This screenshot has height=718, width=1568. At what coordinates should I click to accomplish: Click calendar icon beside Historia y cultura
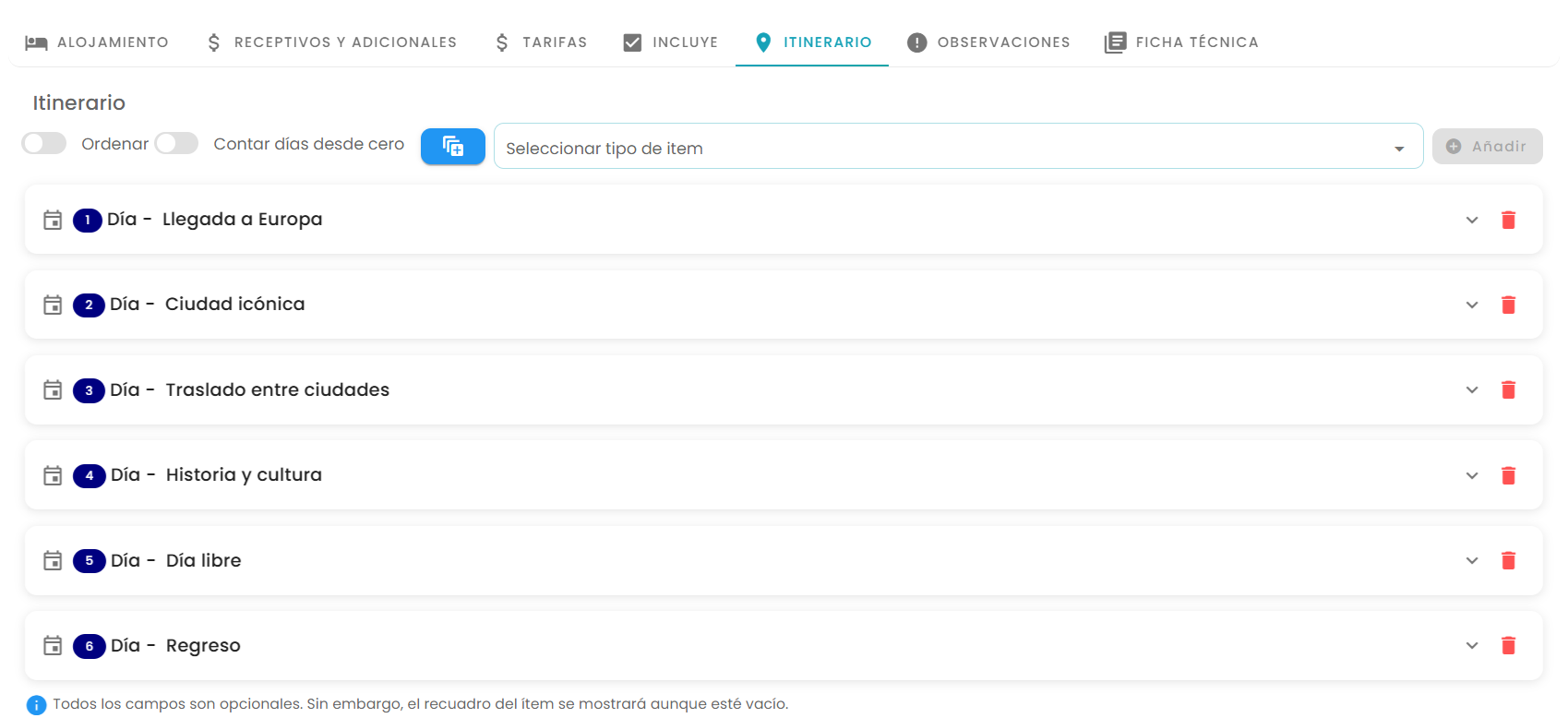53,475
